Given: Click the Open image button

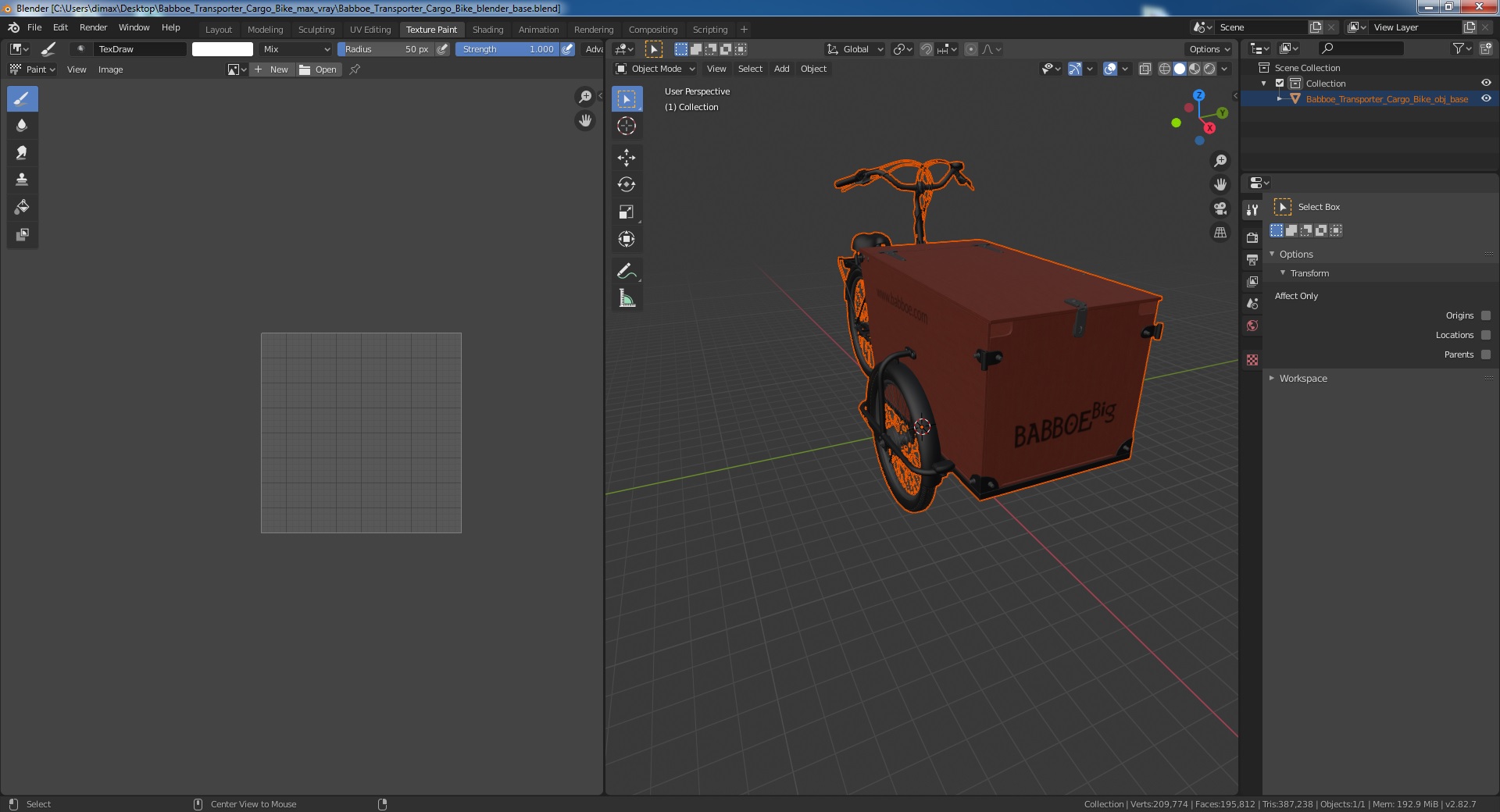Looking at the screenshot, I should pyautogui.click(x=319, y=69).
